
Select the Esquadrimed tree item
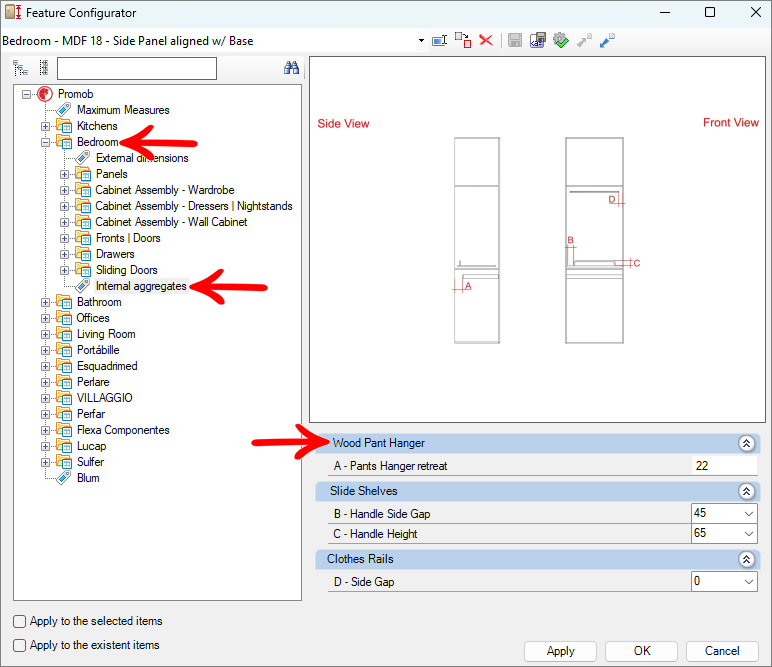coord(107,366)
